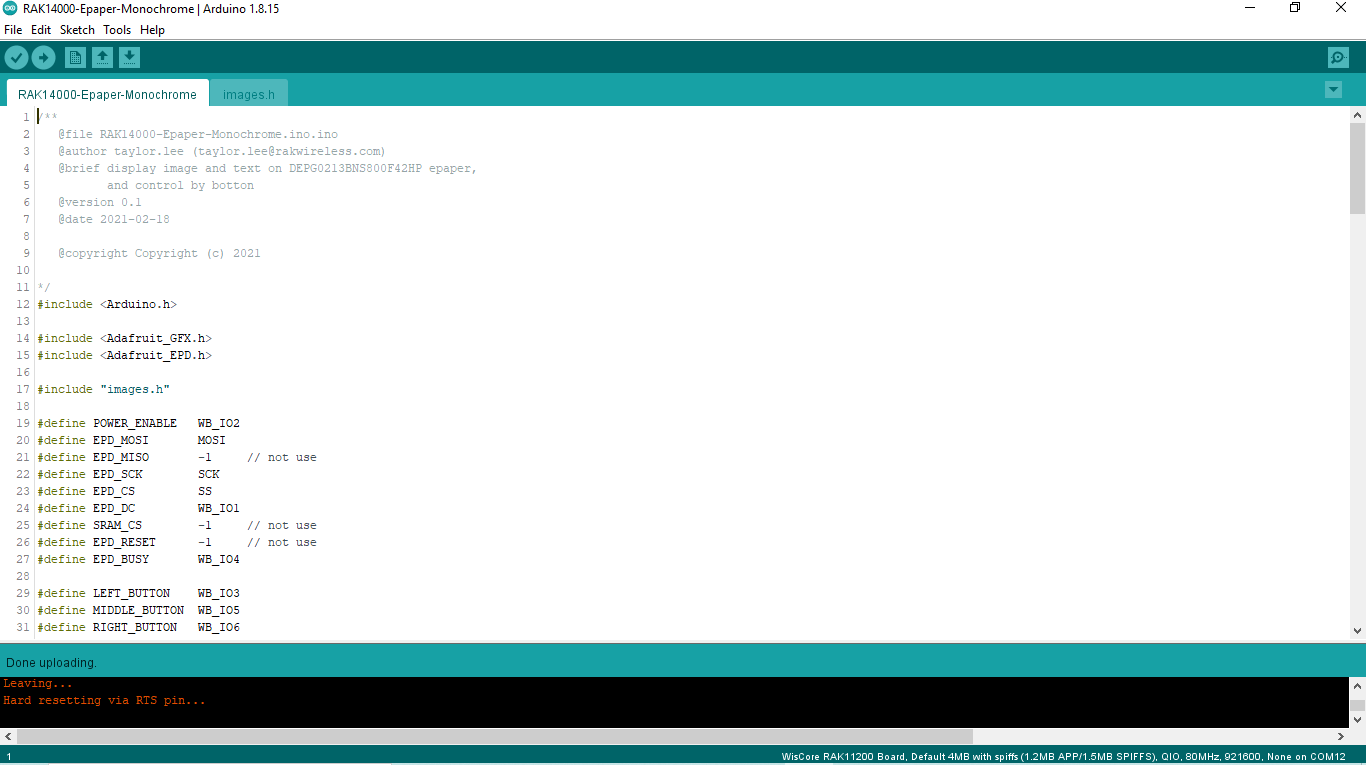Click the '@file RAK14000-Epaper-Monochrome.ino.ino' line

pos(198,134)
